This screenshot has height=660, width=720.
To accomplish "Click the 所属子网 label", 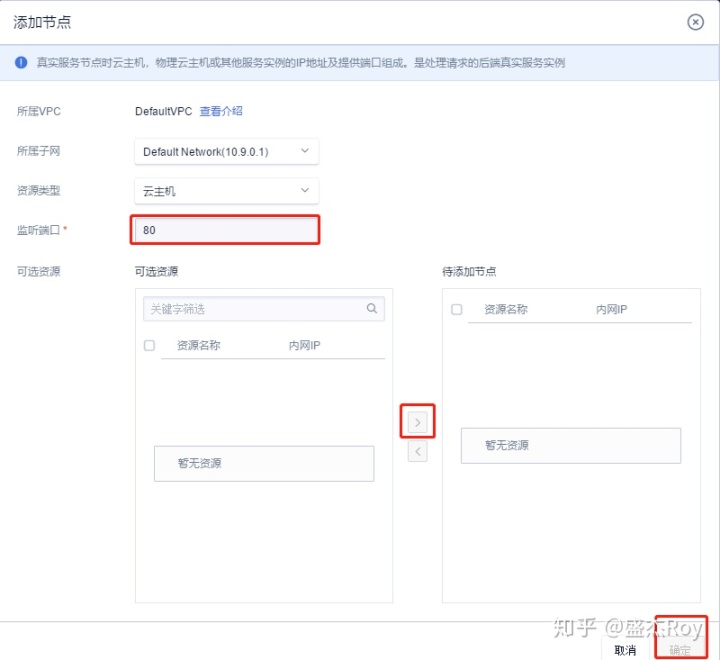I will pos(39,151).
